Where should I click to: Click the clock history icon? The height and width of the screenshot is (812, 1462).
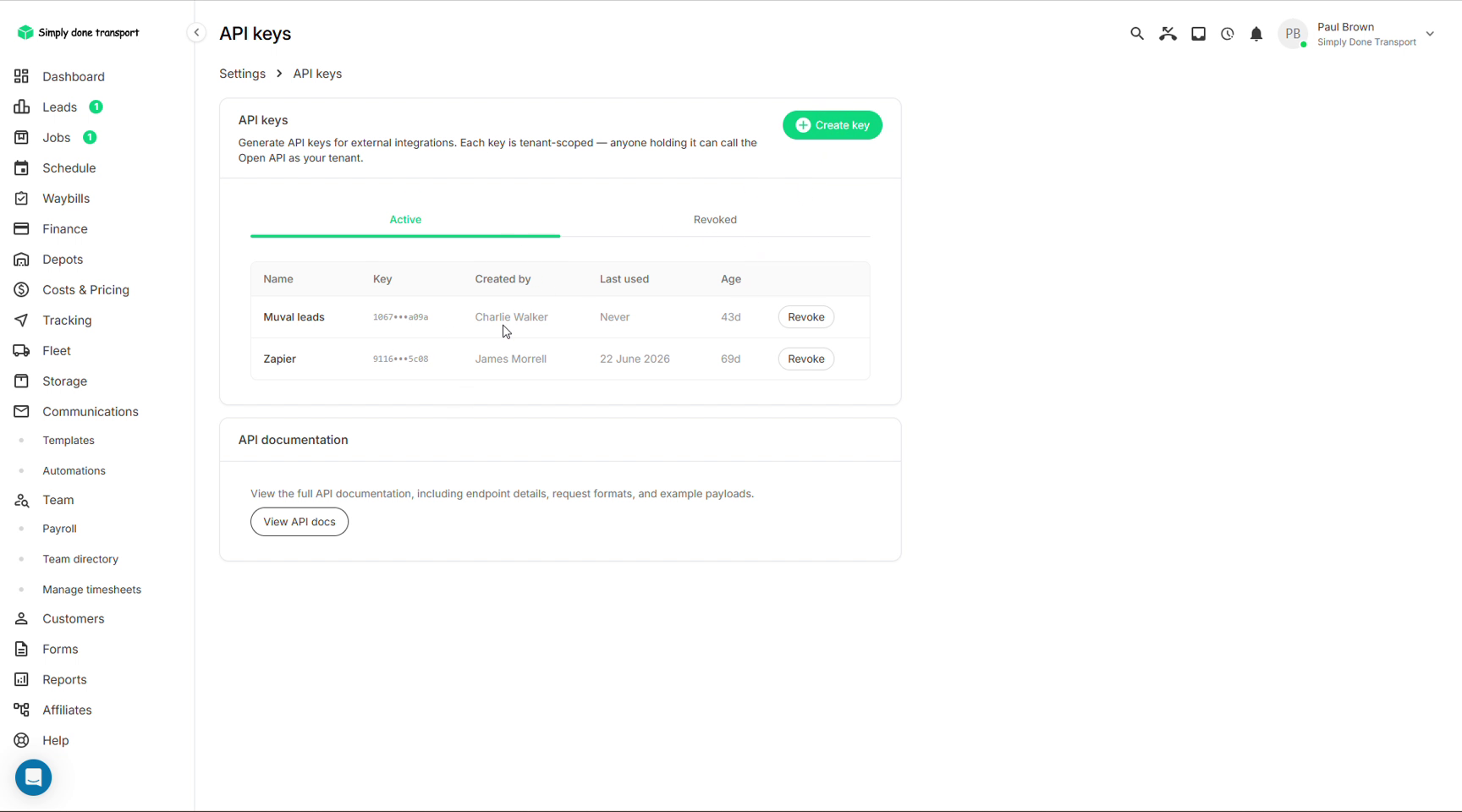coord(1227,34)
